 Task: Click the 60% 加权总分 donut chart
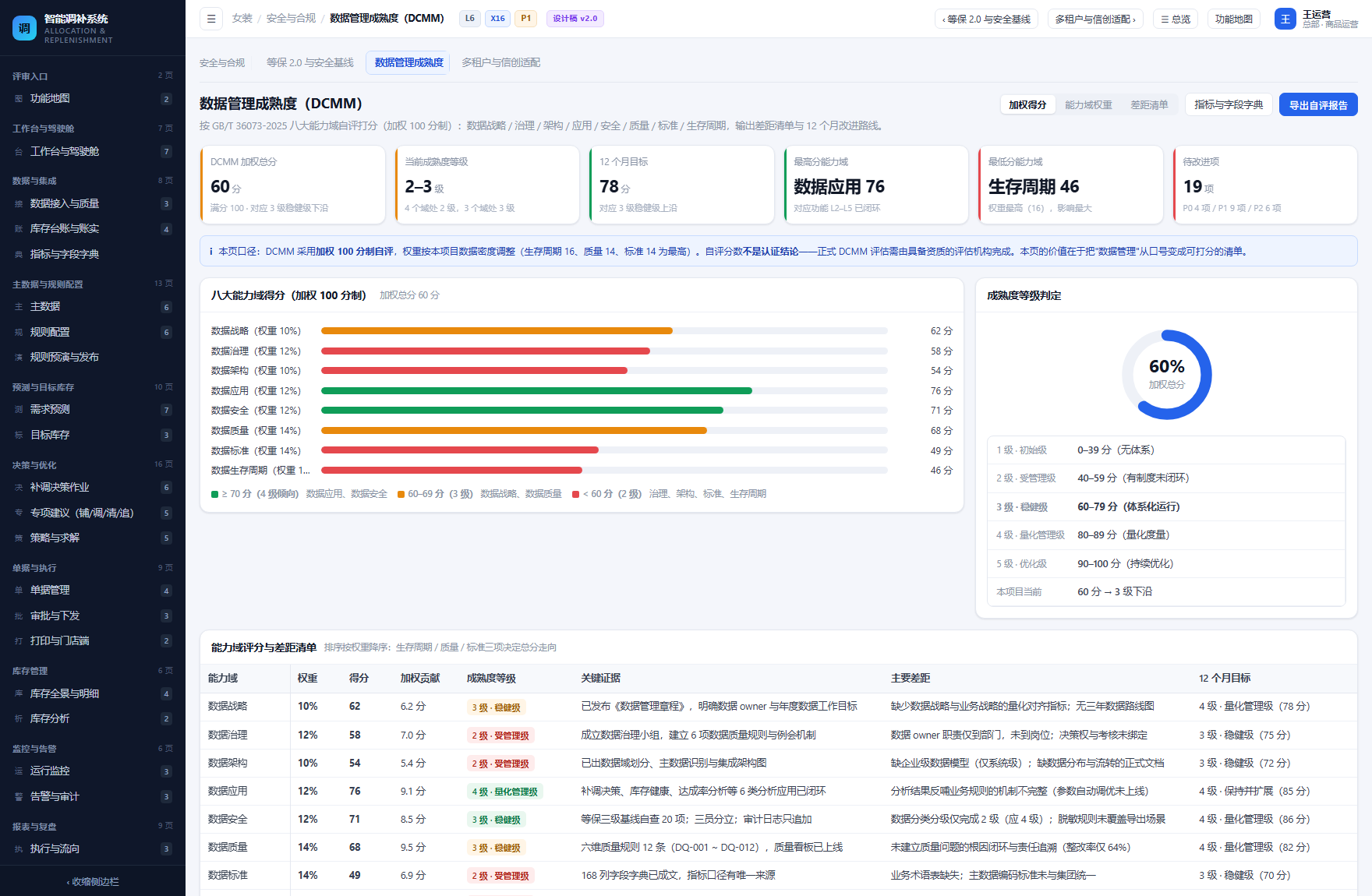coord(1166,375)
